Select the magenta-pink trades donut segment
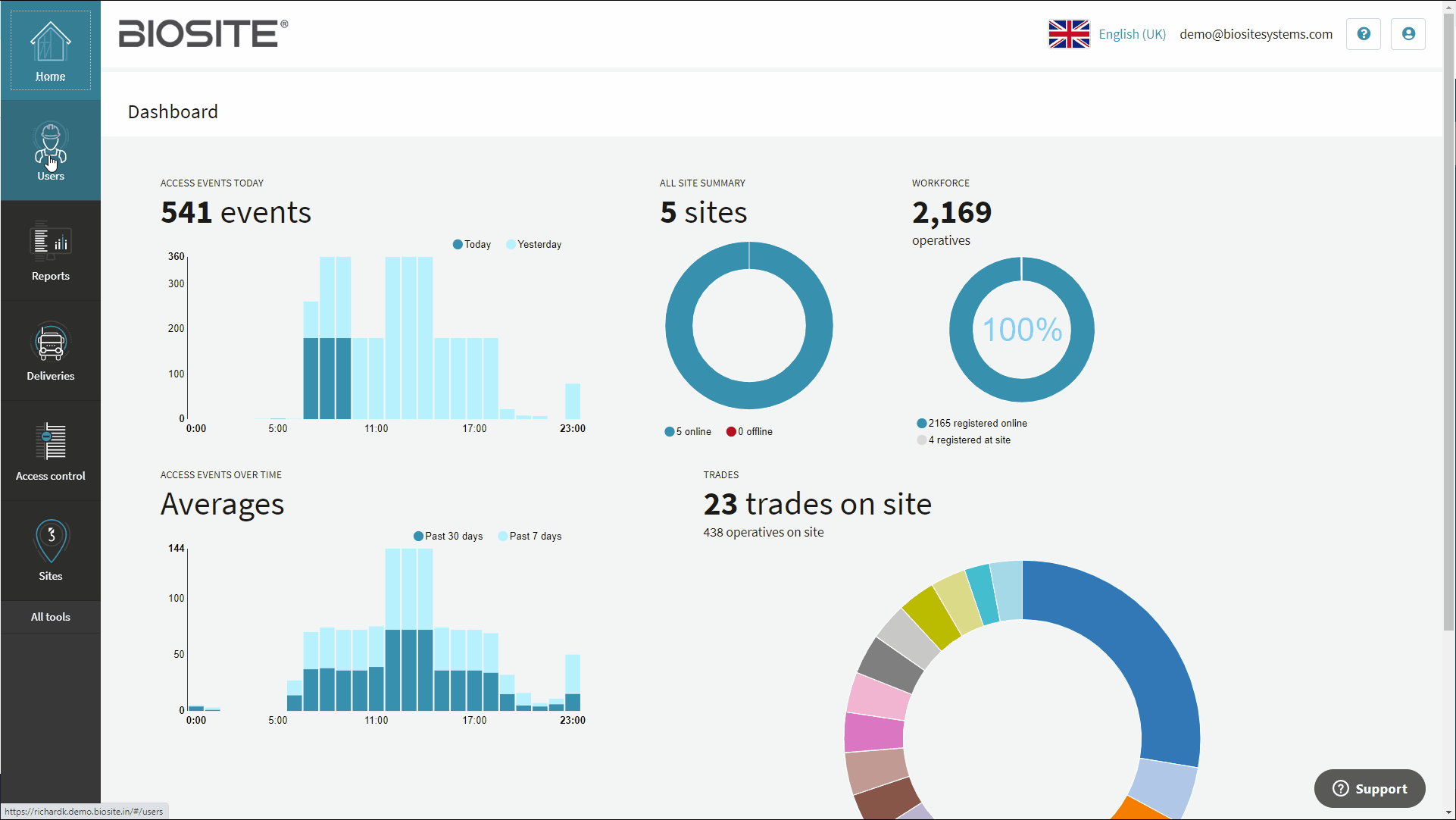The height and width of the screenshot is (820, 1456). [873, 733]
